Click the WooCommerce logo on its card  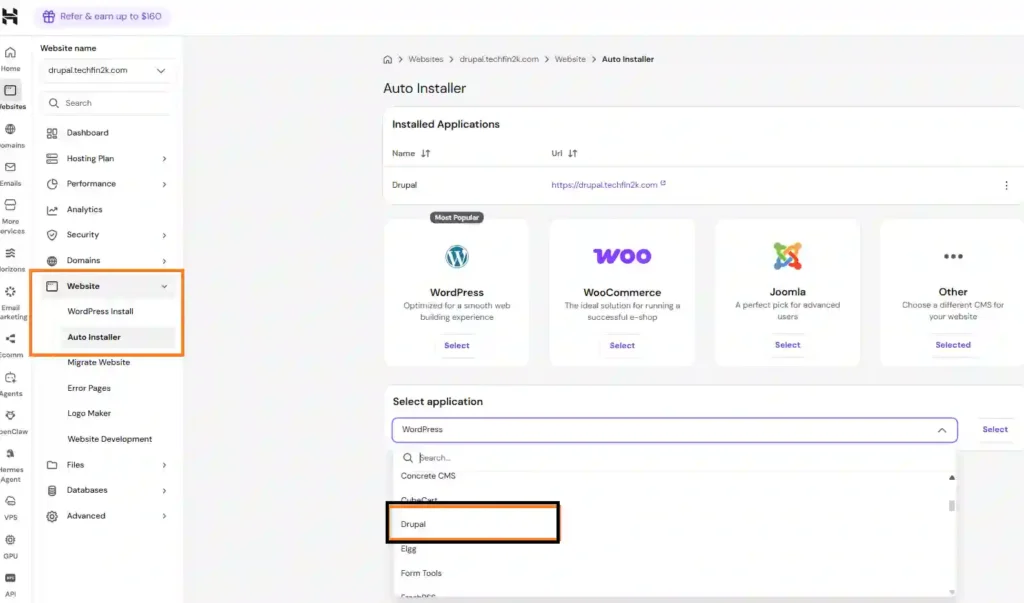coord(622,256)
